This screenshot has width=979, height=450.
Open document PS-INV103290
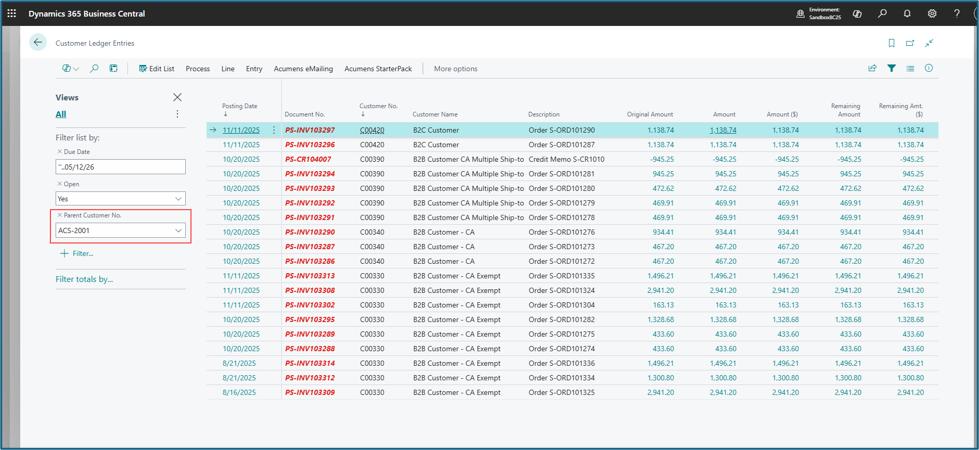tap(310, 232)
